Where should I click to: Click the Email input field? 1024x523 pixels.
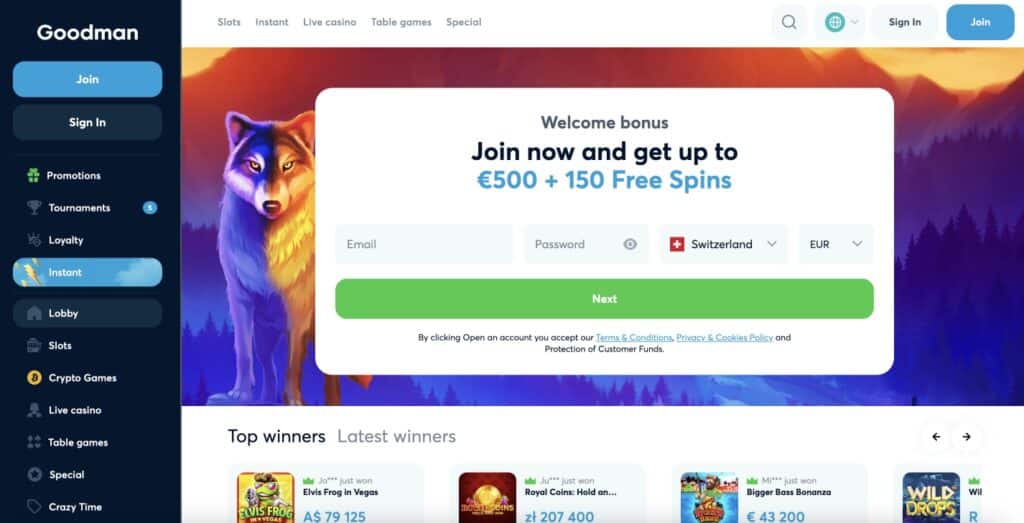[424, 244]
